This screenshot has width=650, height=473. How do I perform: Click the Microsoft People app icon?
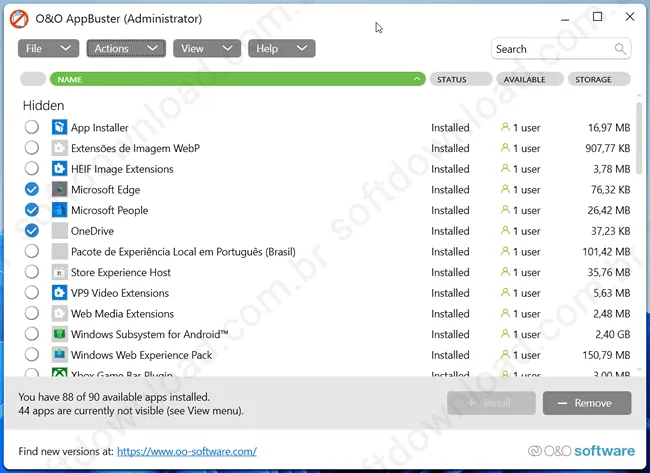pos(59,210)
